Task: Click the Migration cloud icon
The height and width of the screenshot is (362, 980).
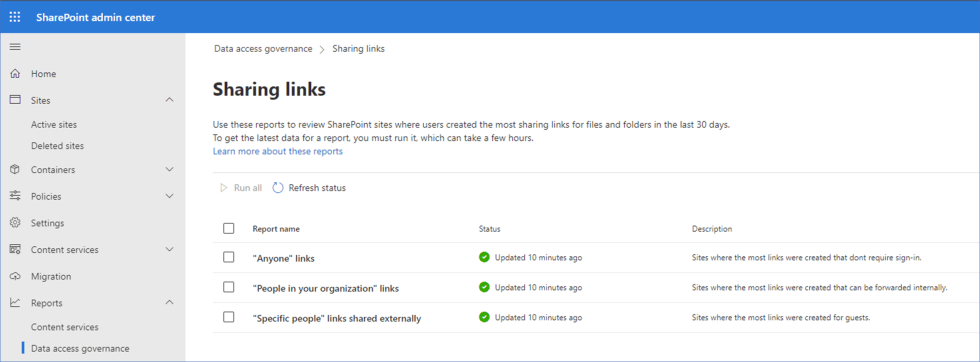Action: coord(16,276)
